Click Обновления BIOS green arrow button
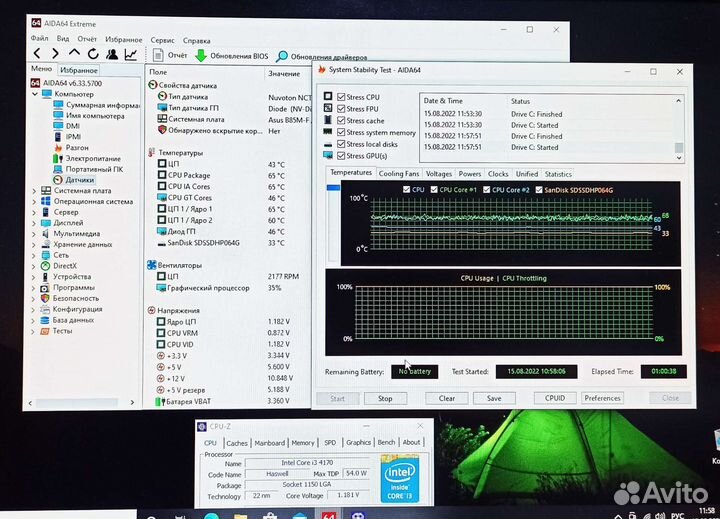 231,56
